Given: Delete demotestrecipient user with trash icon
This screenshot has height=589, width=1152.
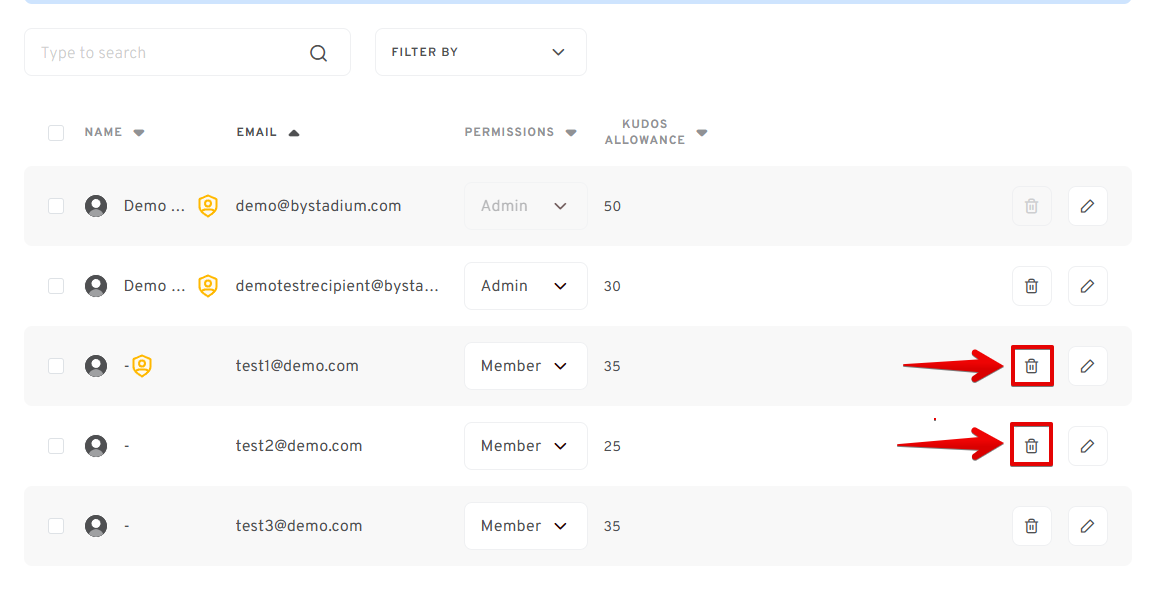Looking at the screenshot, I should click(1031, 286).
